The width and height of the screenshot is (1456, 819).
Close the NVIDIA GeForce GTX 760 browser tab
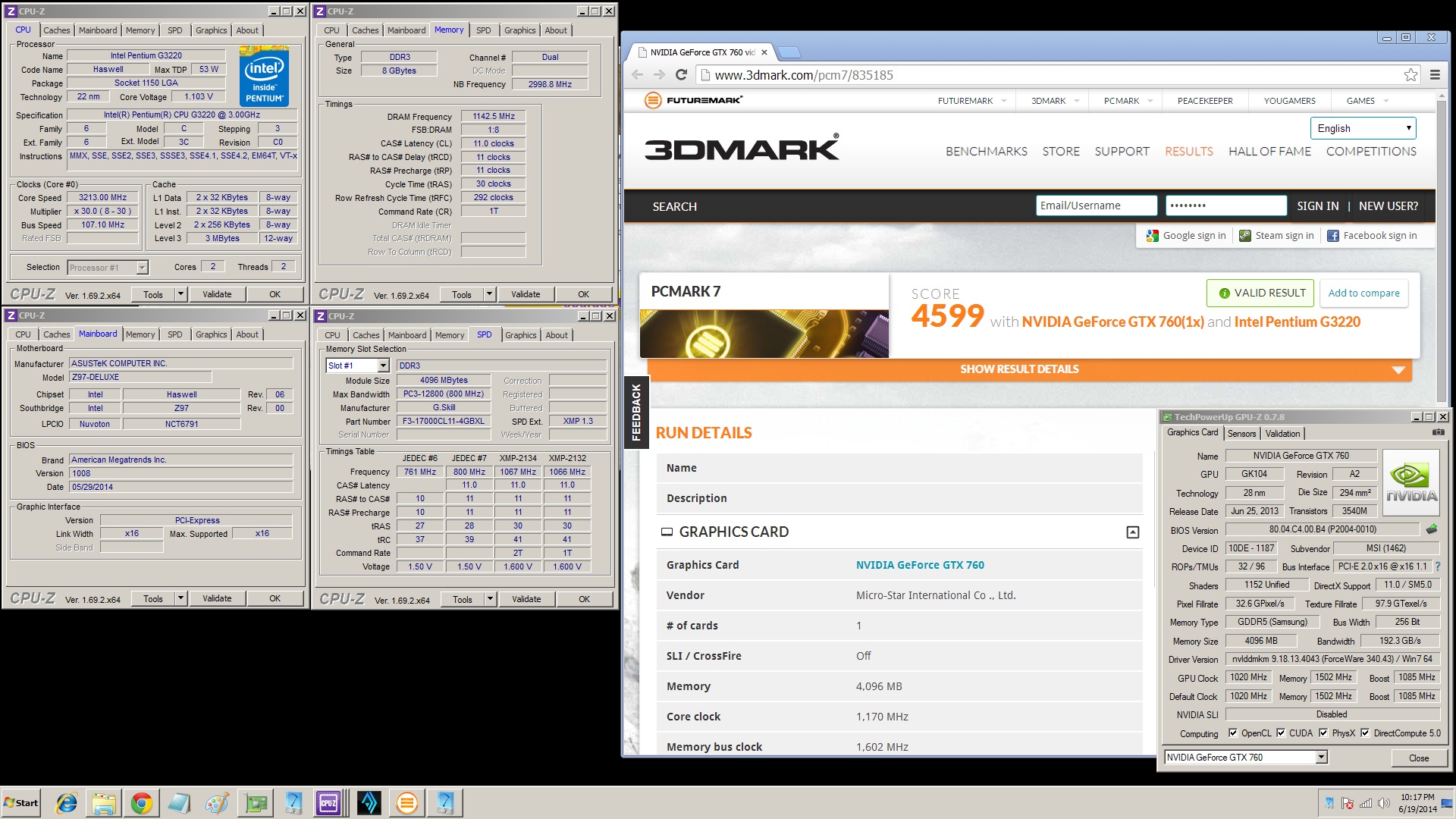pyautogui.click(x=764, y=52)
